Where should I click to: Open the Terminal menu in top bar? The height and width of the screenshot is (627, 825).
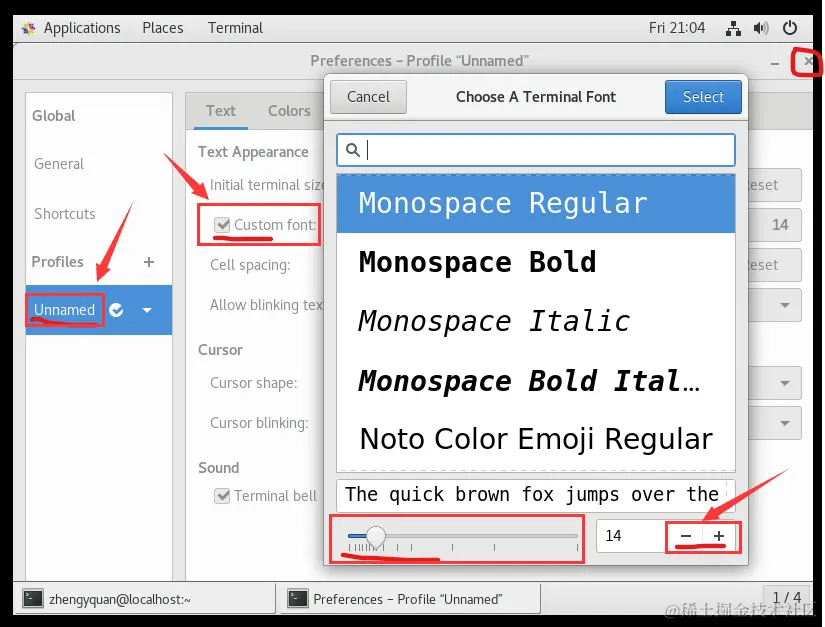point(235,28)
